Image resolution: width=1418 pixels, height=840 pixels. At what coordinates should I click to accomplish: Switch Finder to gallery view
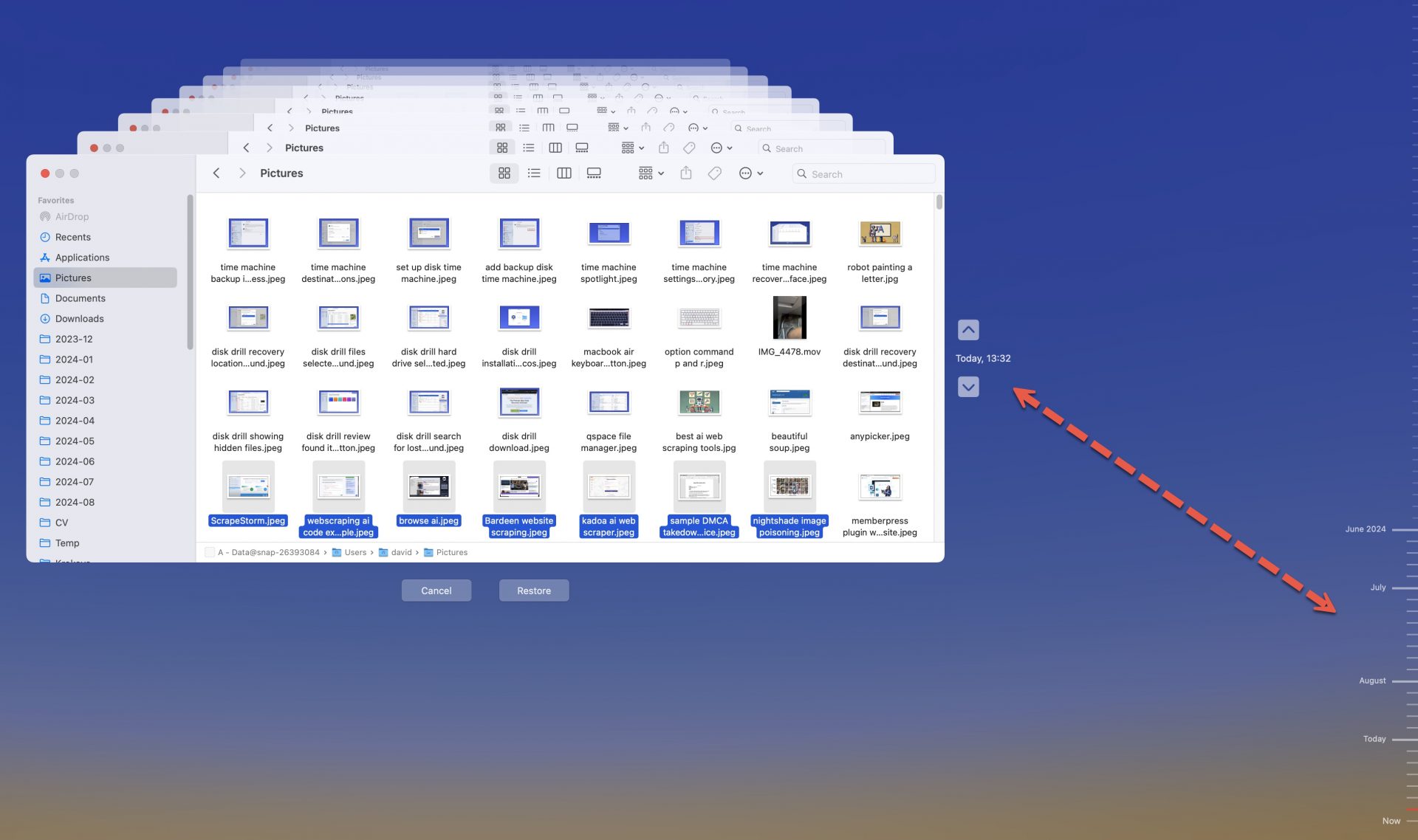[x=594, y=173]
